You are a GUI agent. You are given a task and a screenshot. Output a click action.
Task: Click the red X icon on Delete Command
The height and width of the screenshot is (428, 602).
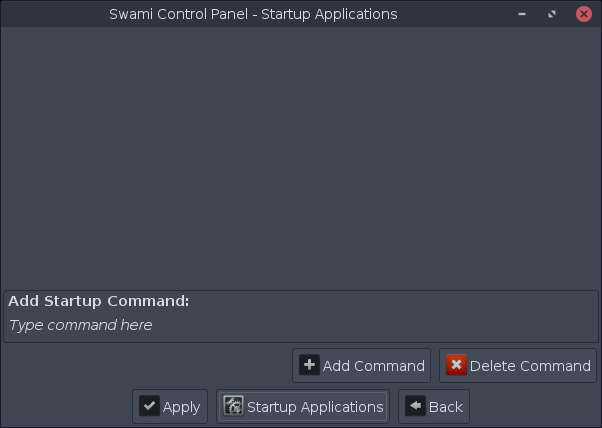[x=456, y=365]
